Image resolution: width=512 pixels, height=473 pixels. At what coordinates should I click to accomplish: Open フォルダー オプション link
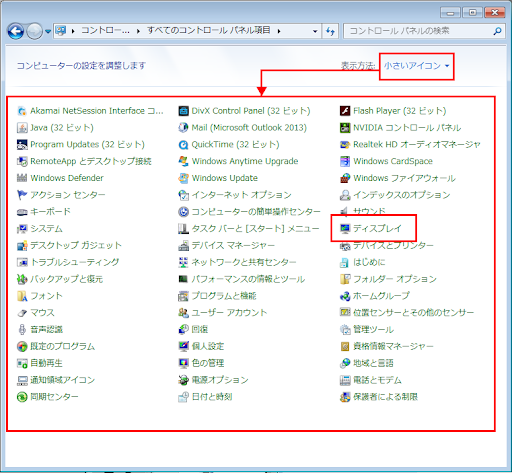(x=395, y=279)
